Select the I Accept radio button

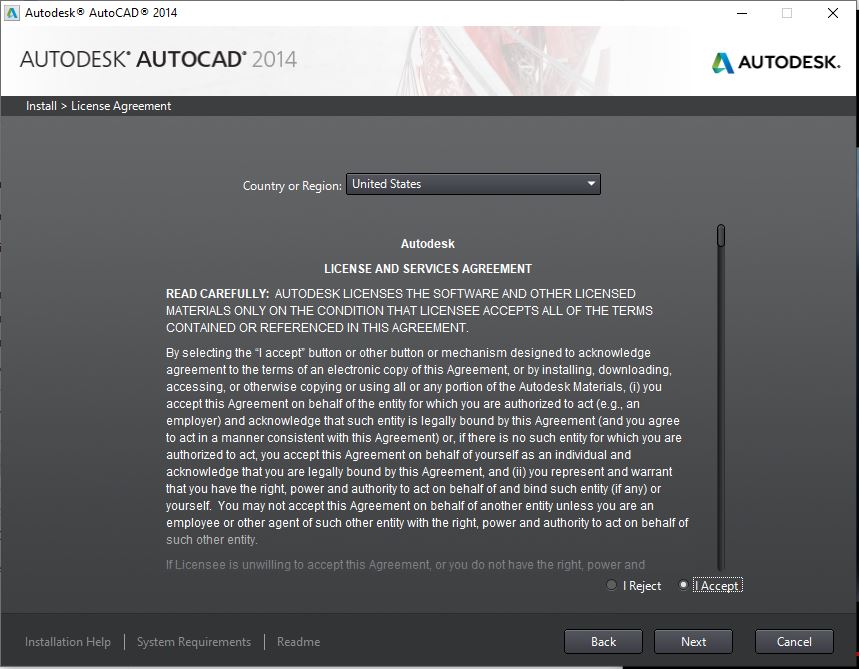click(683, 585)
